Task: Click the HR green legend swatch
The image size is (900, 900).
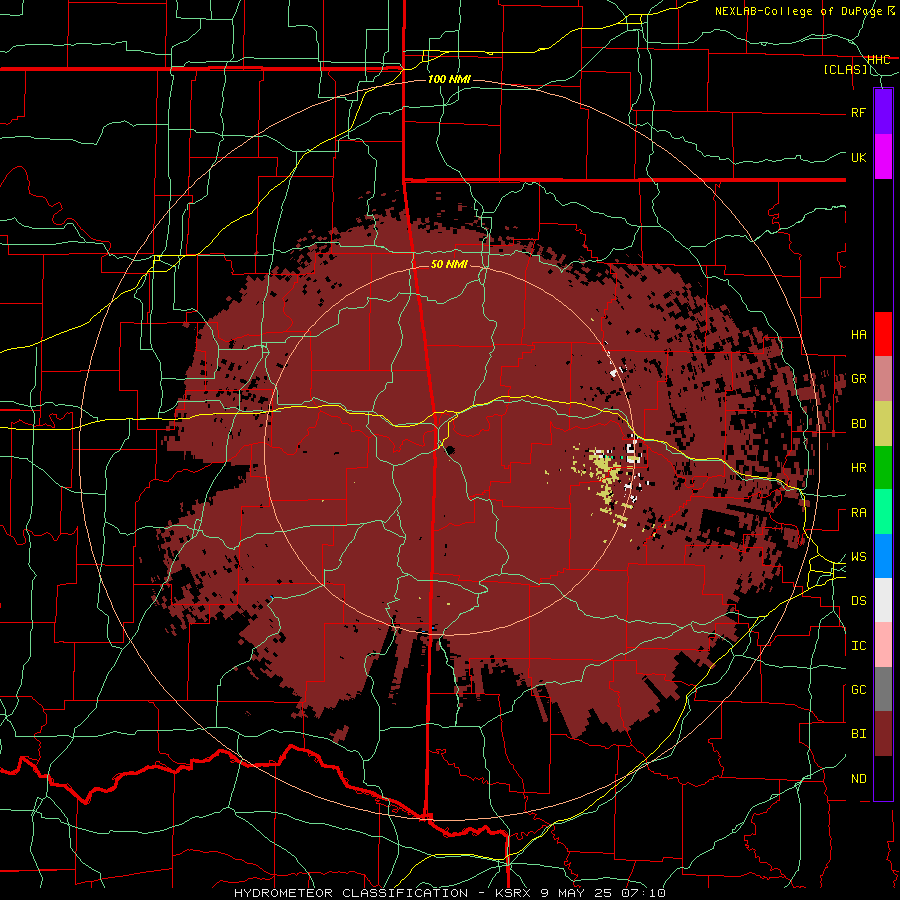Action: 883,468
